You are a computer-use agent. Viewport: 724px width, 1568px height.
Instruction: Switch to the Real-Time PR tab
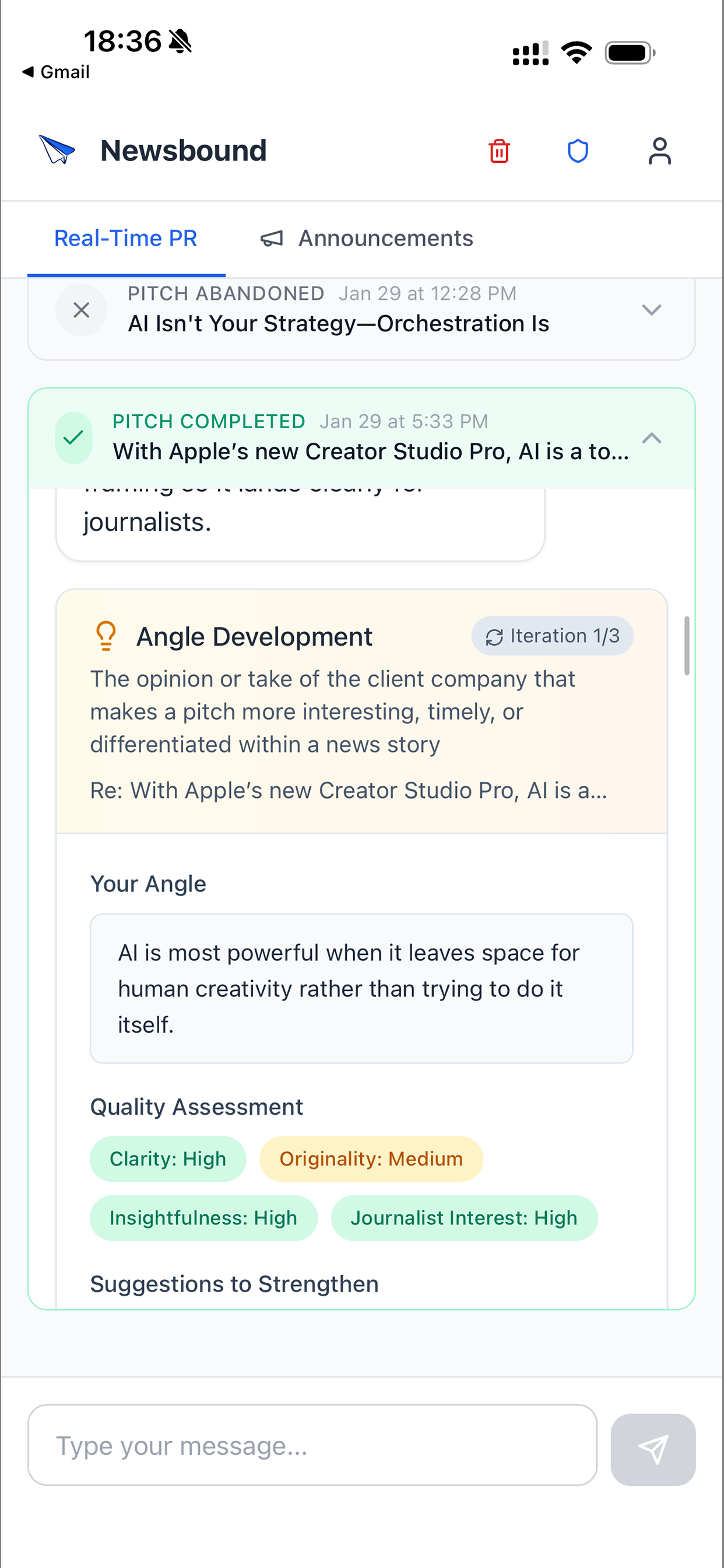(x=126, y=238)
